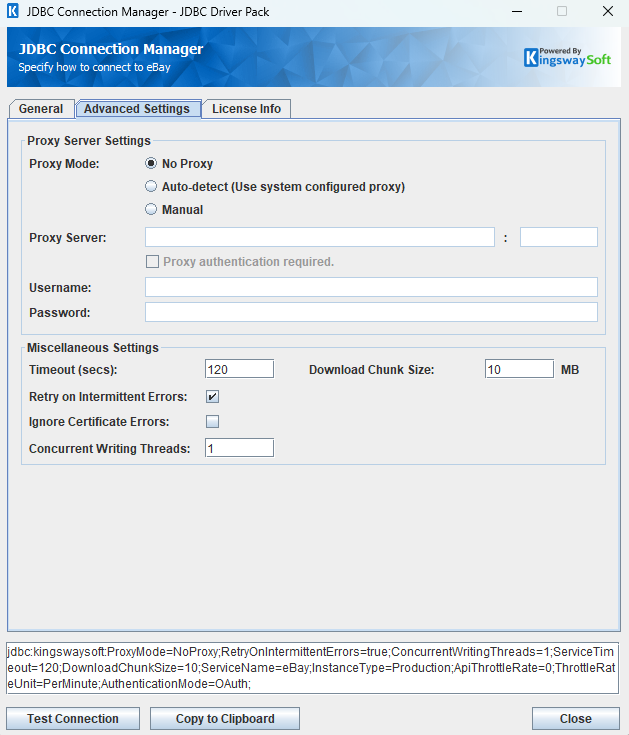Click the Powered By KingswaySoft logo
629x735 pixels.
pyautogui.click(x=567, y=57)
